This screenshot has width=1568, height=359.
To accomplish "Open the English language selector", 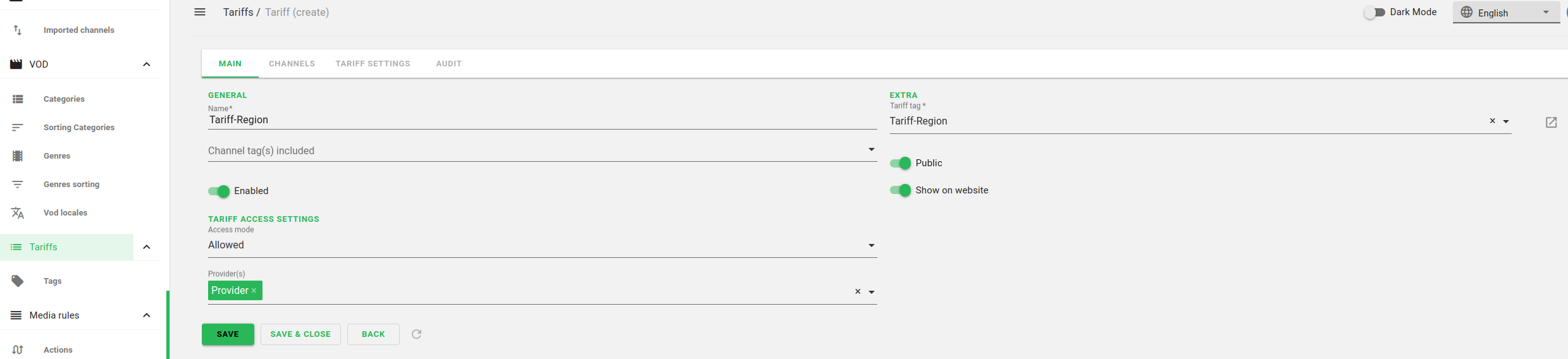I will (x=1505, y=13).
